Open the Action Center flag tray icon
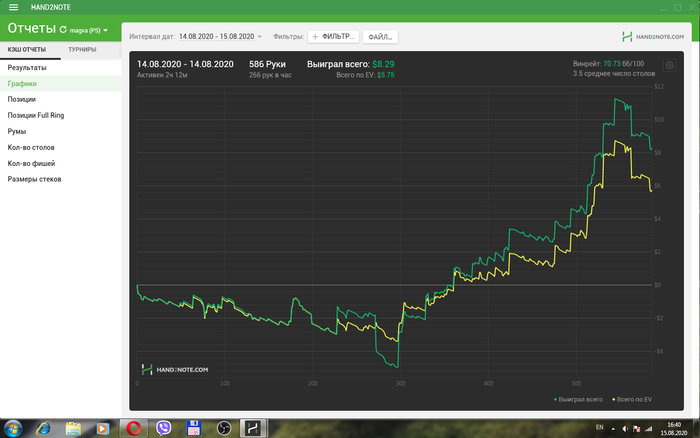This screenshot has width=700, height=438. [x=637, y=429]
